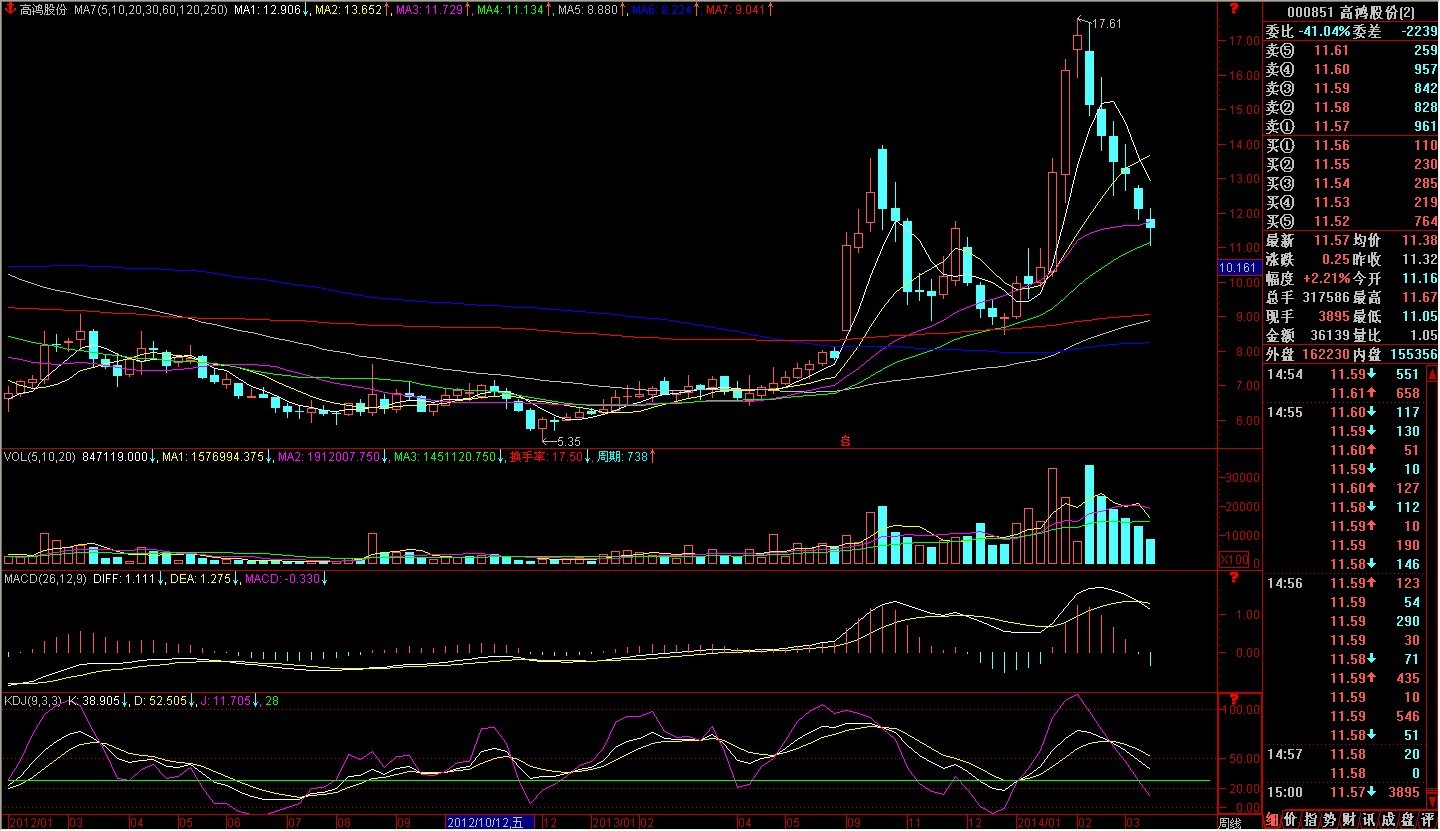Viewport: 1440px width, 831px height.
Task: Click the red question mark on the MACD panel
Action: click(1234, 579)
